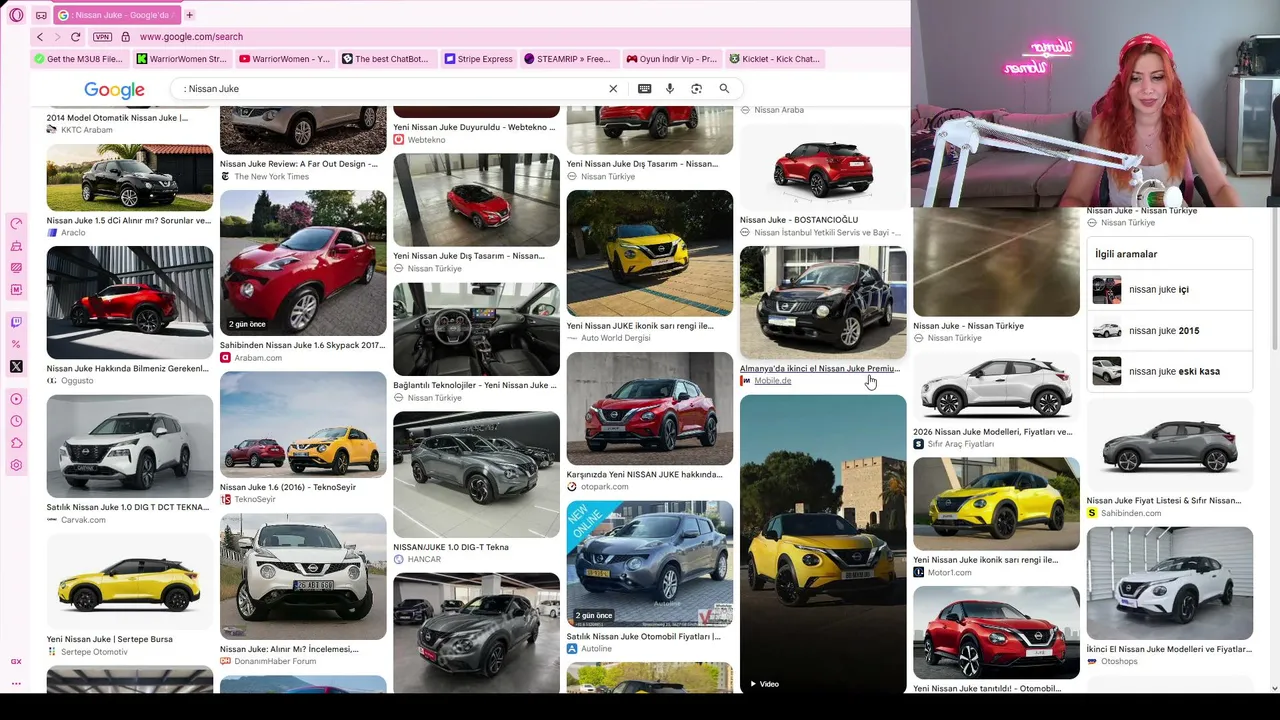
Task: Open the percent deals sidebar icon
Action: coord(16,344)
